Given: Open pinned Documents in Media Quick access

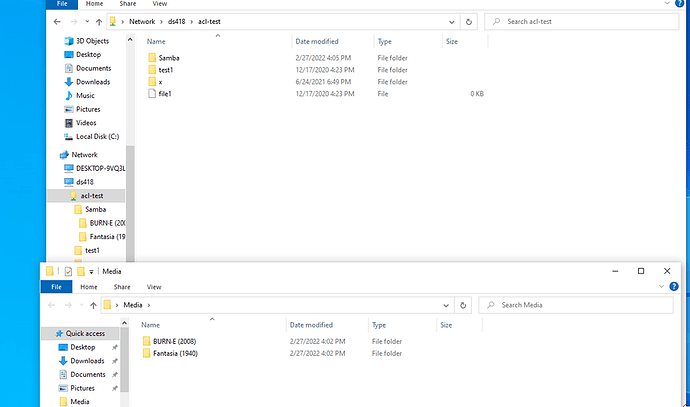Looking at the screenshot, I should pyautogui.click(x=88, y=374).
